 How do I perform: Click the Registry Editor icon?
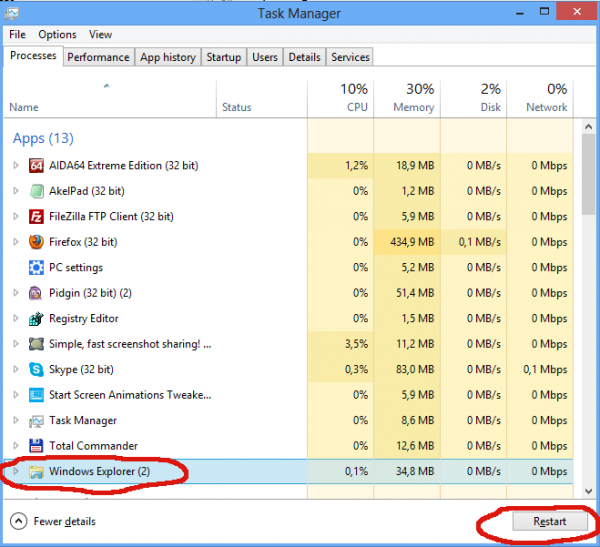click(x=36, y=319)
